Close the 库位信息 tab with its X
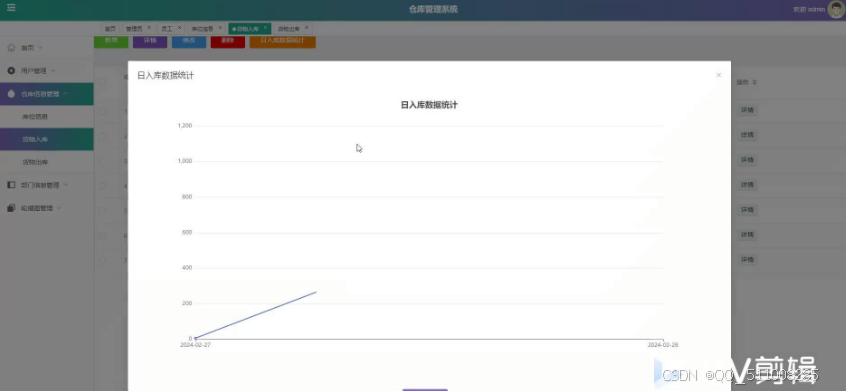The width and height of the screenshot is (846, 391). click(220, 28)
